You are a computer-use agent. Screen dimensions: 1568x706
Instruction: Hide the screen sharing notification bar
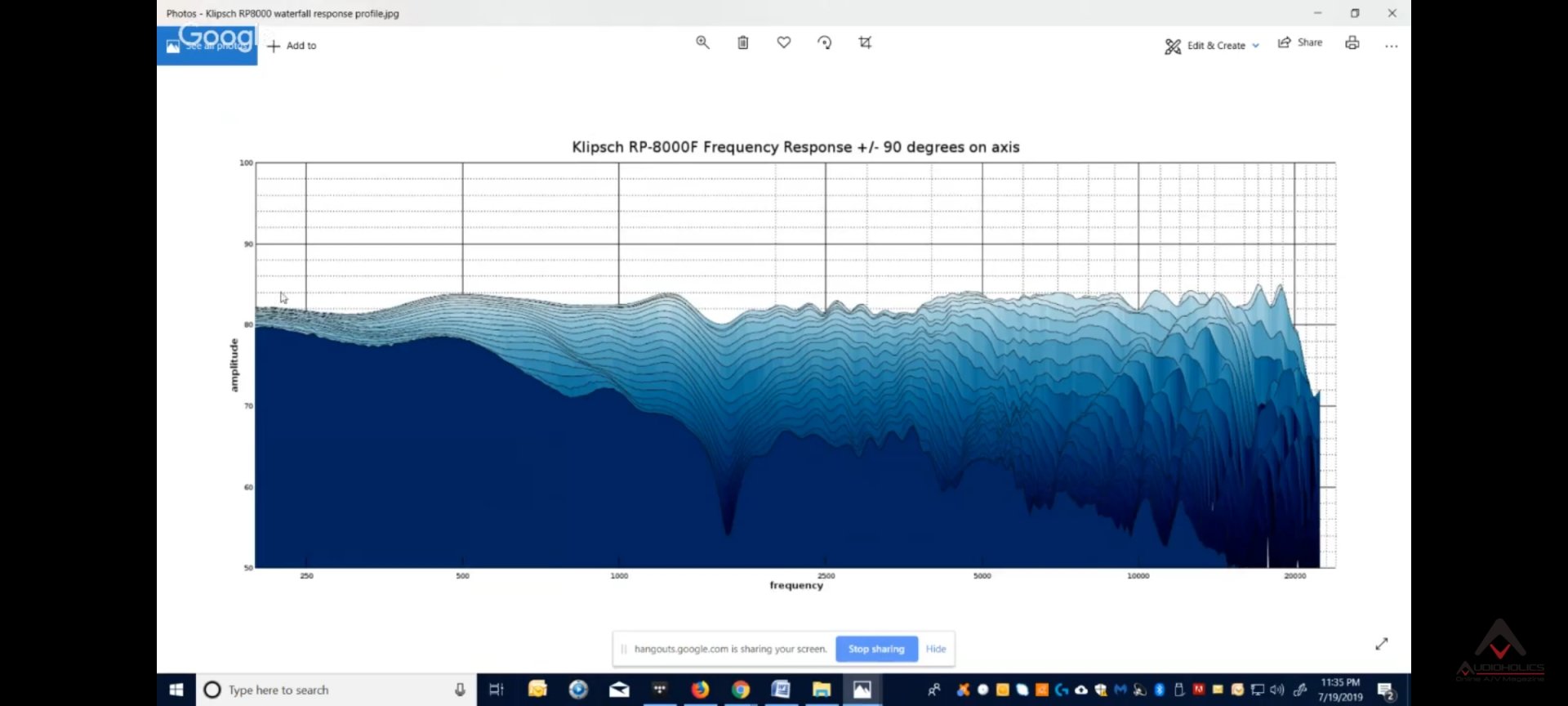936,649
